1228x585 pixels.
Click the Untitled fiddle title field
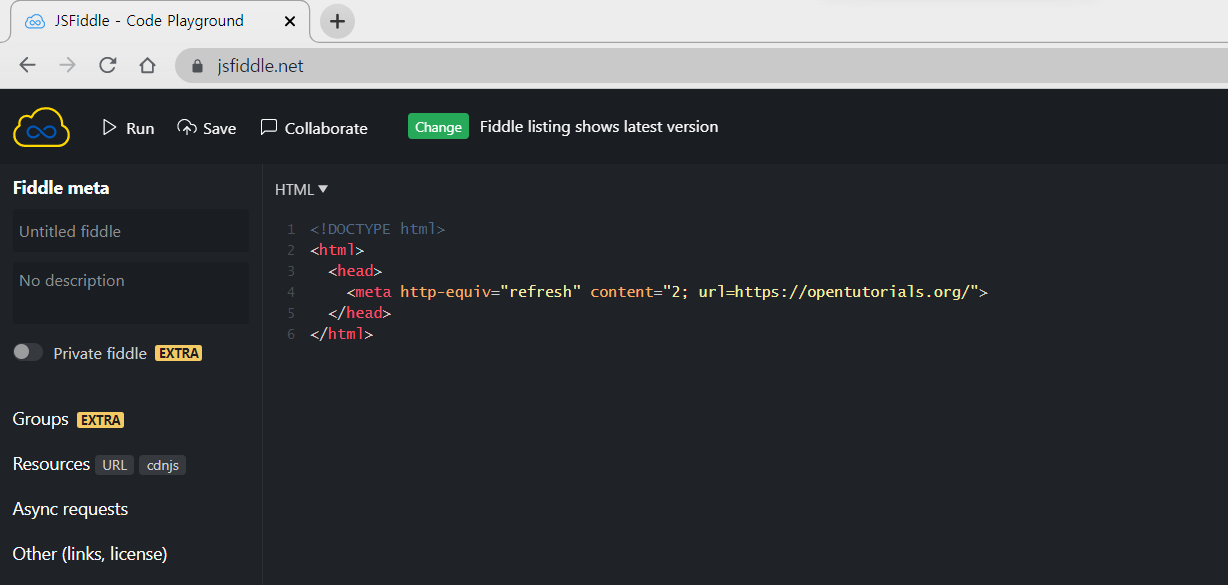click(130, 231)
